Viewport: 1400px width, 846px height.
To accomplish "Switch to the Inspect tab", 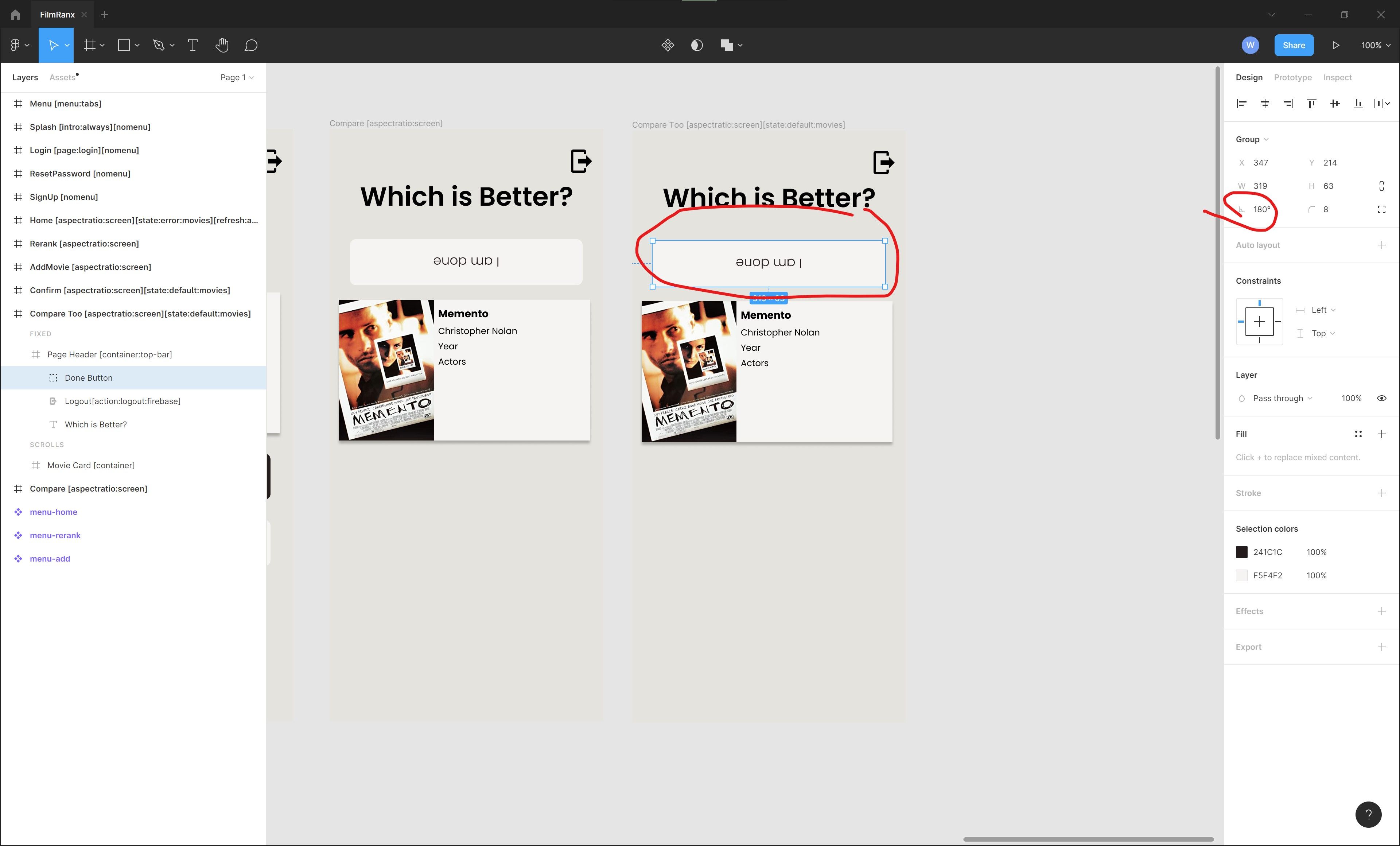I will [1337, 77].
